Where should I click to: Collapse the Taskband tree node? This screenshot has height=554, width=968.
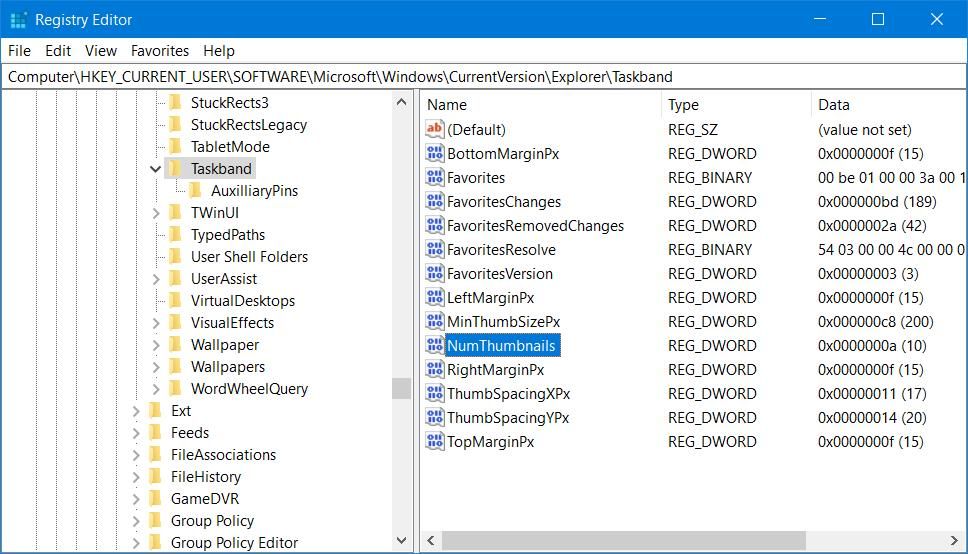(x=156, y=169)
